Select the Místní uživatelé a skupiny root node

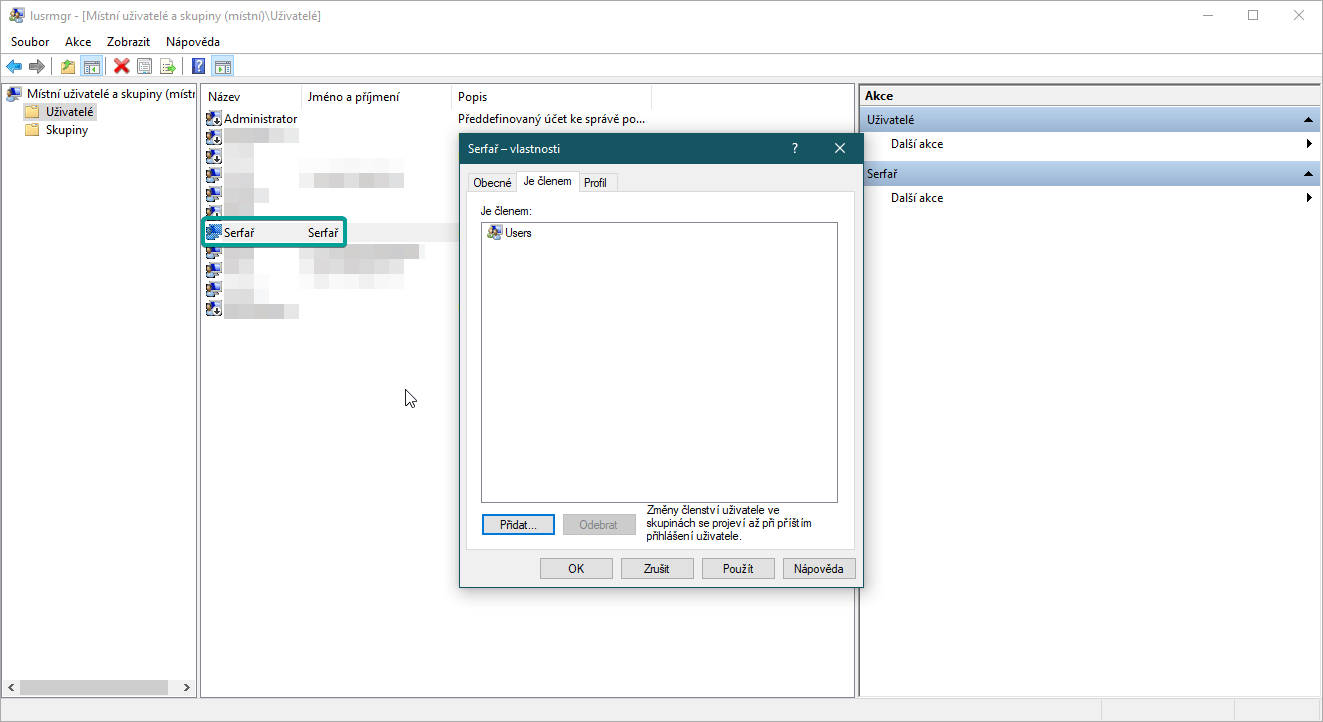100,94
